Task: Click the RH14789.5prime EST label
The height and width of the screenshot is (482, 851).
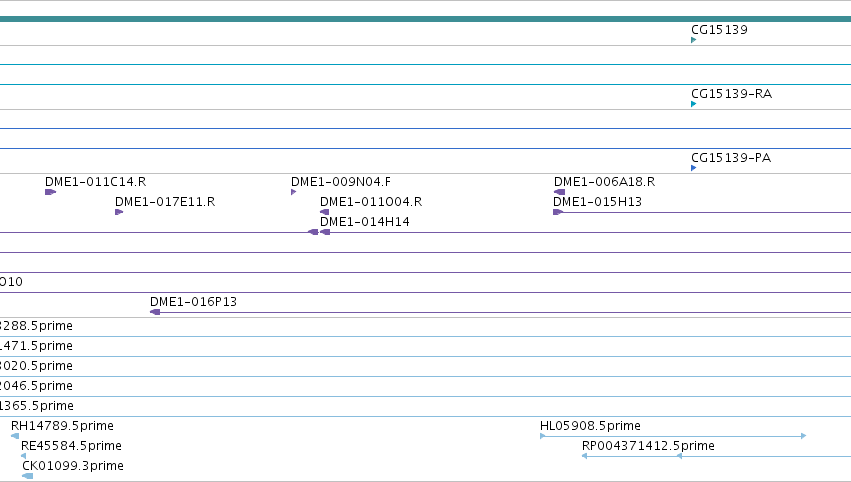Action: (x=62, y=426)
